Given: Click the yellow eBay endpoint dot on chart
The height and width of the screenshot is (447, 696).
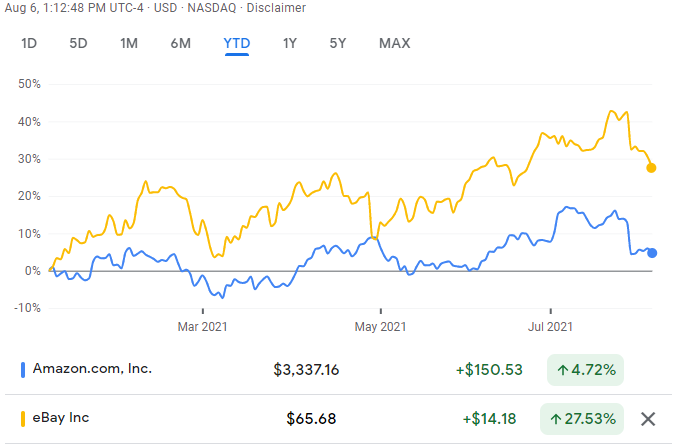Looking at the screenshot, I should (652, 167).
